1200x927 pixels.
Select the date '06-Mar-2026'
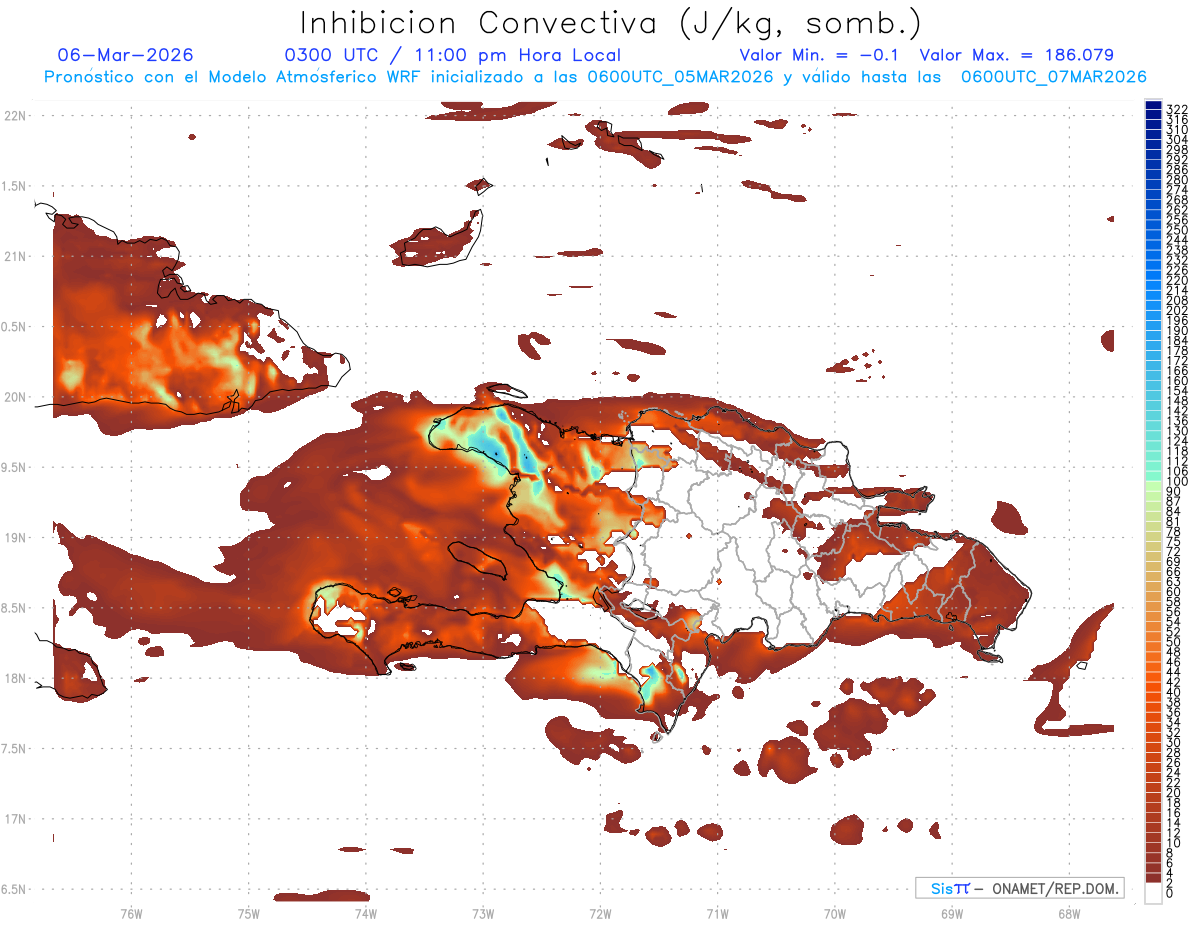pyautogui.click(x=126, y=55)
